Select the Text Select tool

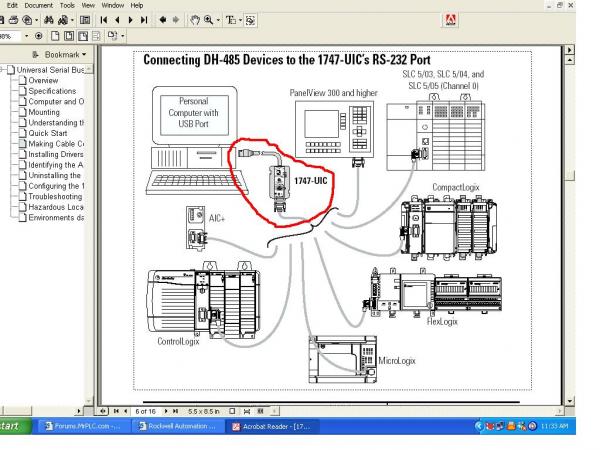(x=231, y=20)
